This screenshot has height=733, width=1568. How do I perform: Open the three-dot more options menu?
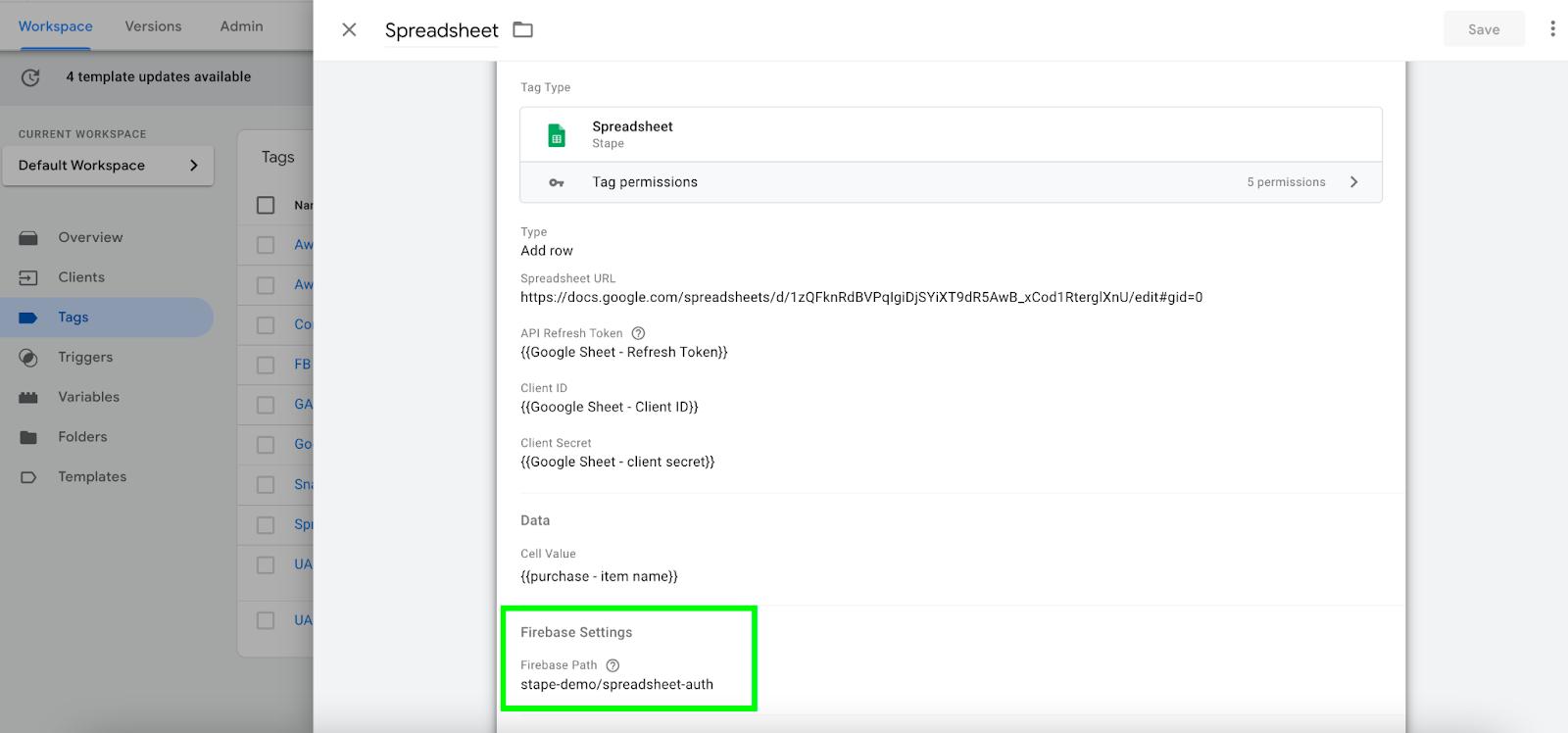[x=1552, y=29]
